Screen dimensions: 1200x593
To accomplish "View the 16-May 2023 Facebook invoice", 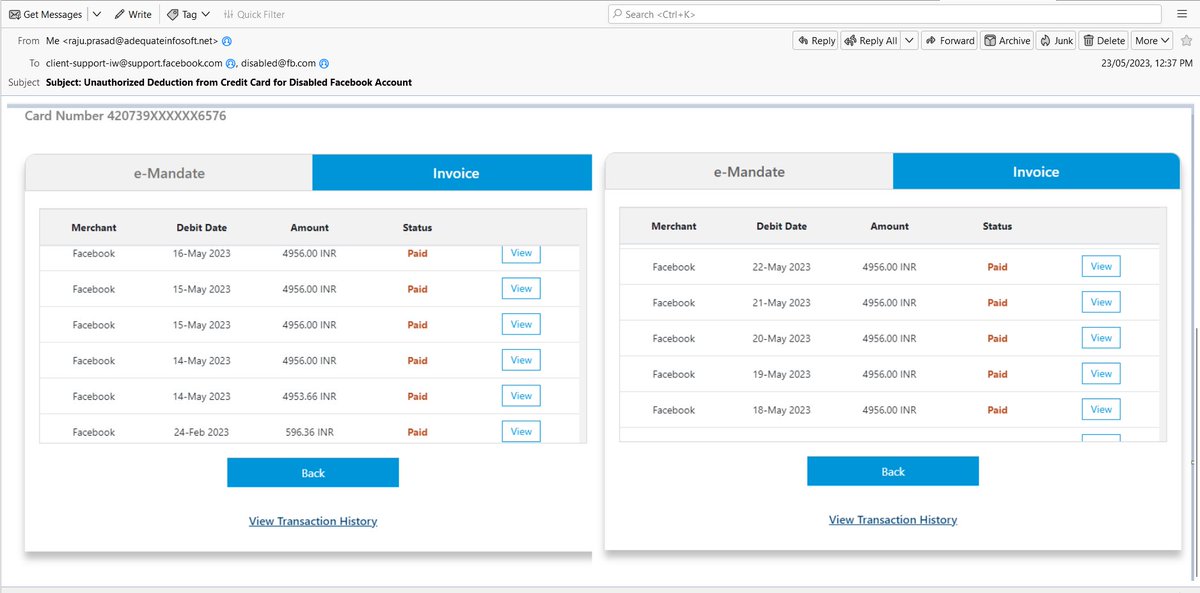I will (x=521, y=254).
